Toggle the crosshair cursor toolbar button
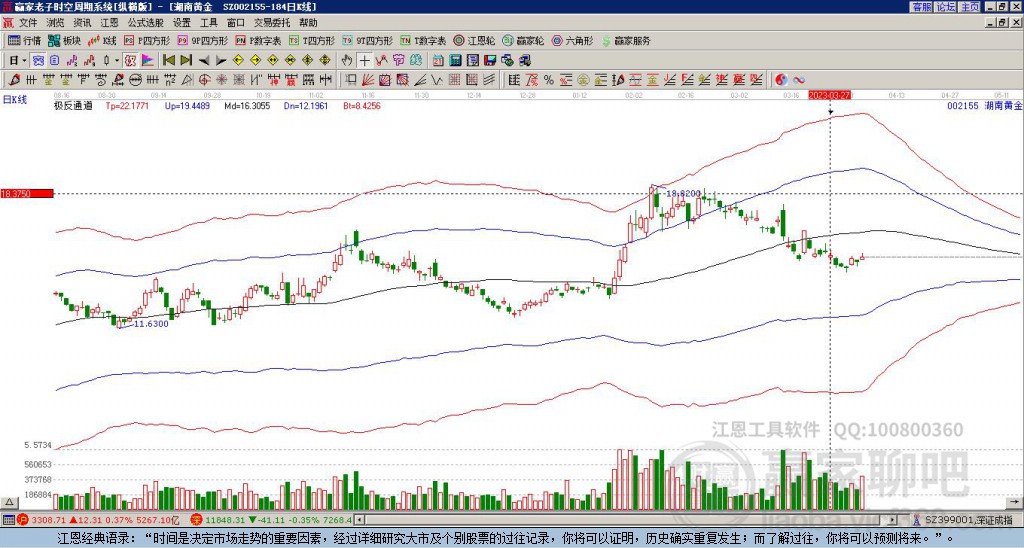The width and height of the screenshot is (1024, 548). click(x=365, y=60)
